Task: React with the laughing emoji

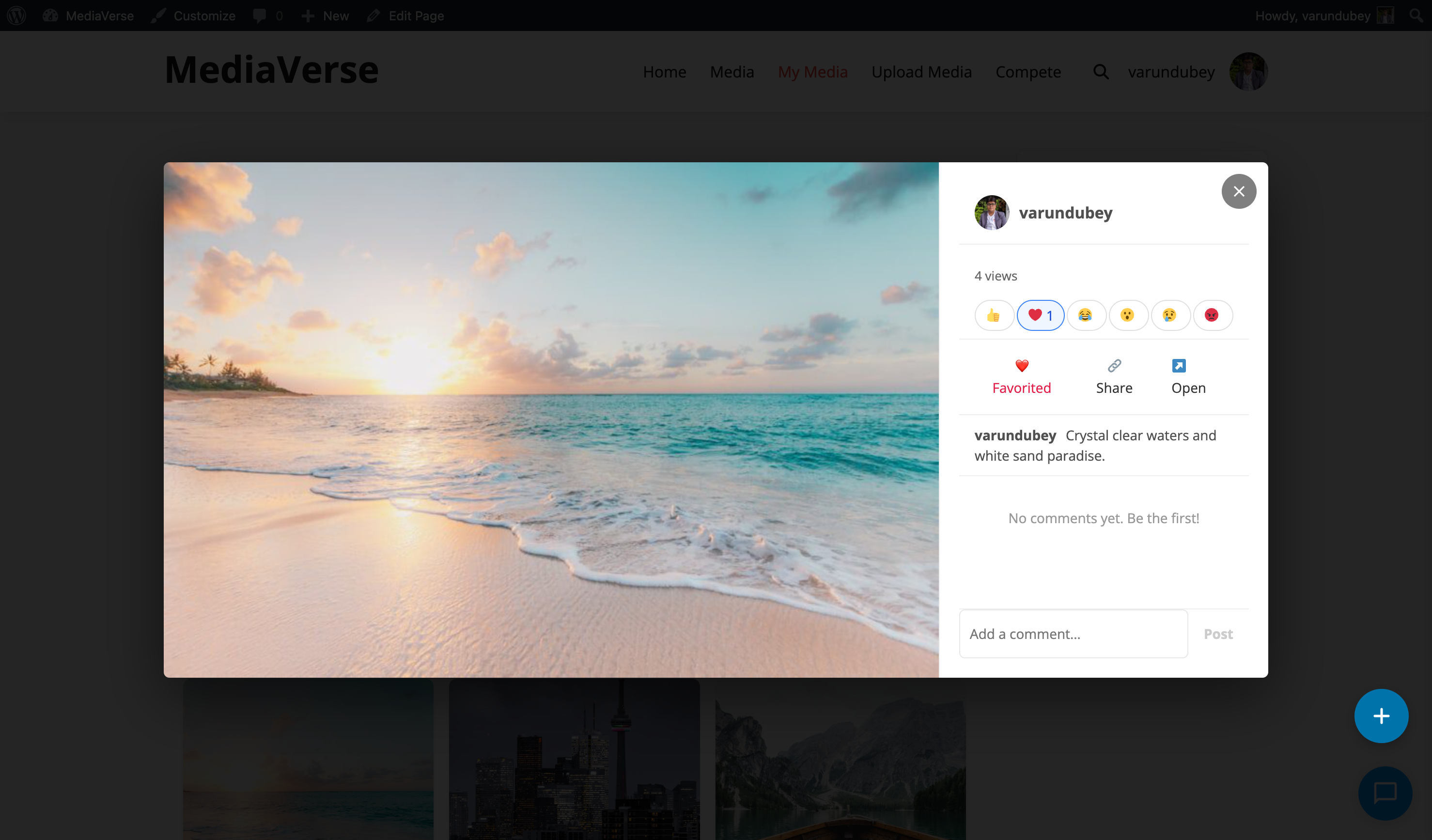Action: (x=1086, y=315)
